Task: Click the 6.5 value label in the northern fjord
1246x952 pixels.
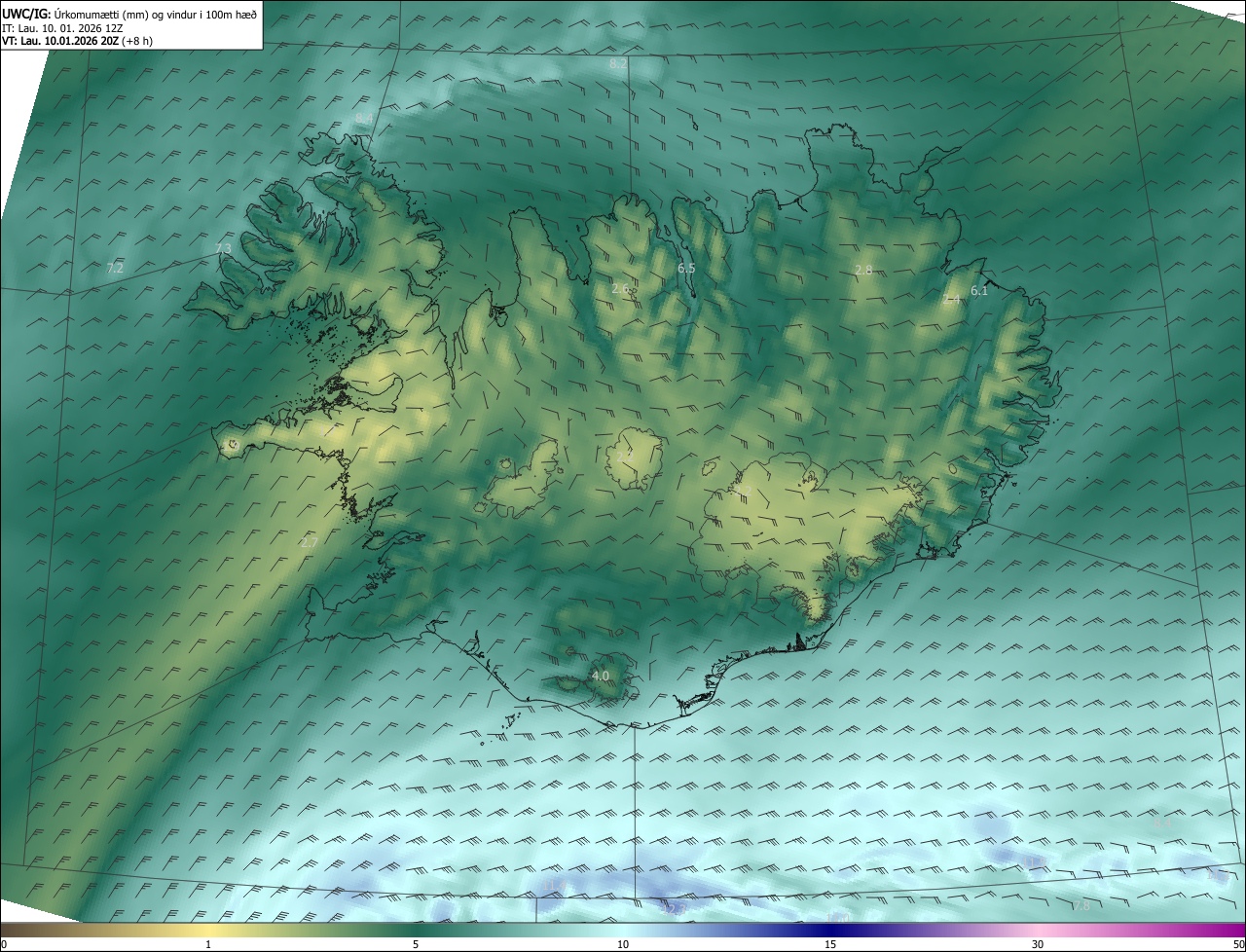Action: pos(686,268)
